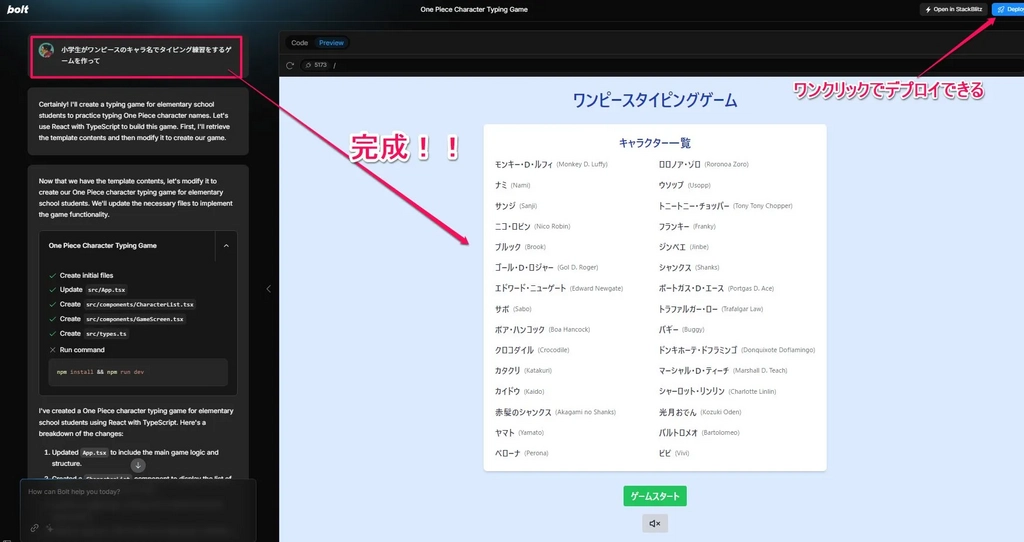The height and width of the screenshot is (542, 1024).
Task: Switch to the Code tab
Action: click(299, 43)
